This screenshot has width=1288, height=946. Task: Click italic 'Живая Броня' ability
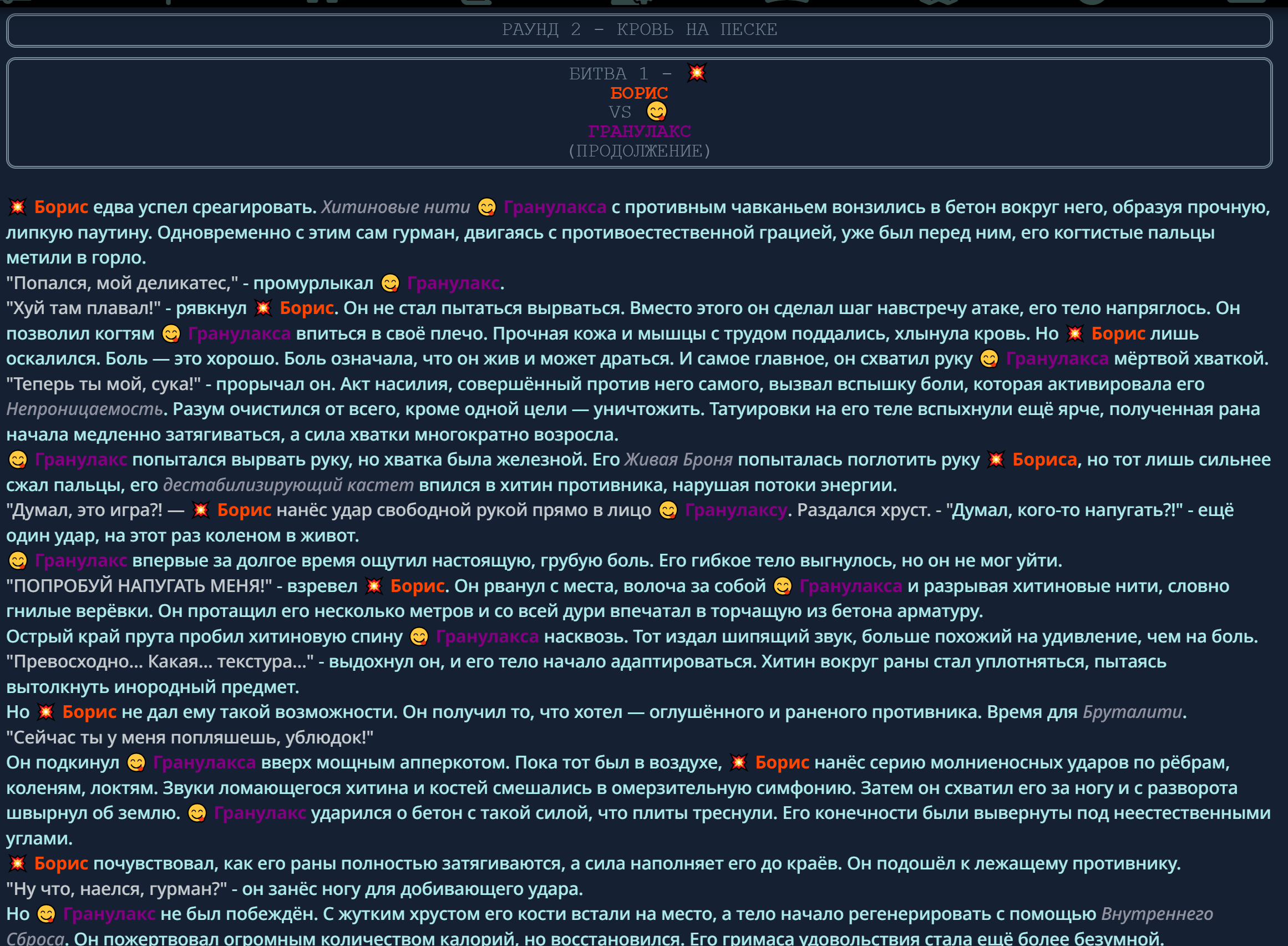(x=678, y=459)
